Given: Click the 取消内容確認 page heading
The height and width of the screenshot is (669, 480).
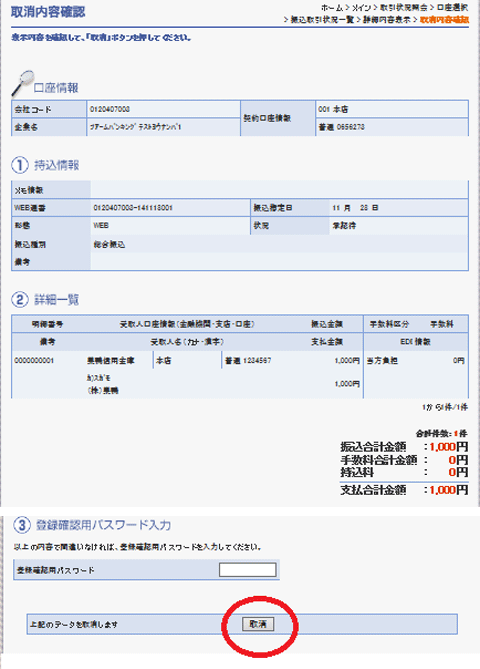Looking at the screenshot, I should coord(48,12).
